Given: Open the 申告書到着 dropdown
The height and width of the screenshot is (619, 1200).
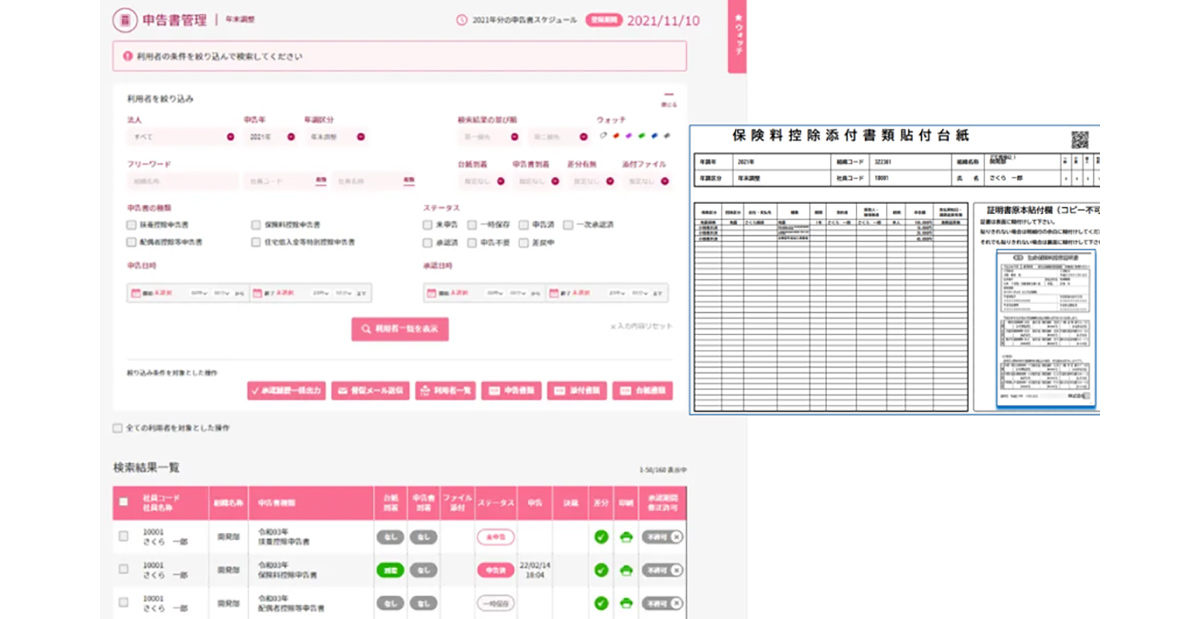Looking at the screenshot, I should pos(537,181).
